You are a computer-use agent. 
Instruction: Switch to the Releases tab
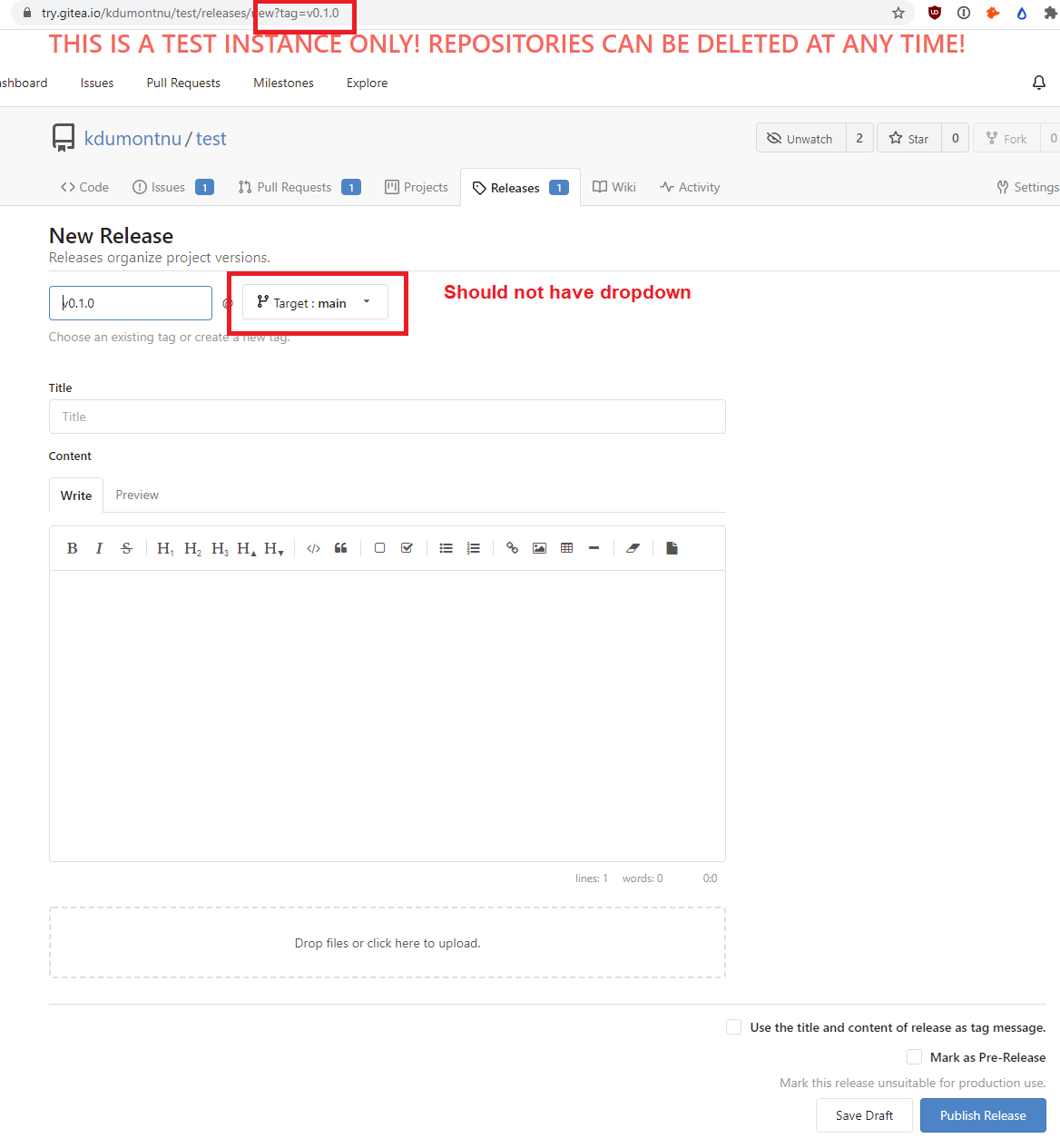pyautogui.click(x=520, y=188)
